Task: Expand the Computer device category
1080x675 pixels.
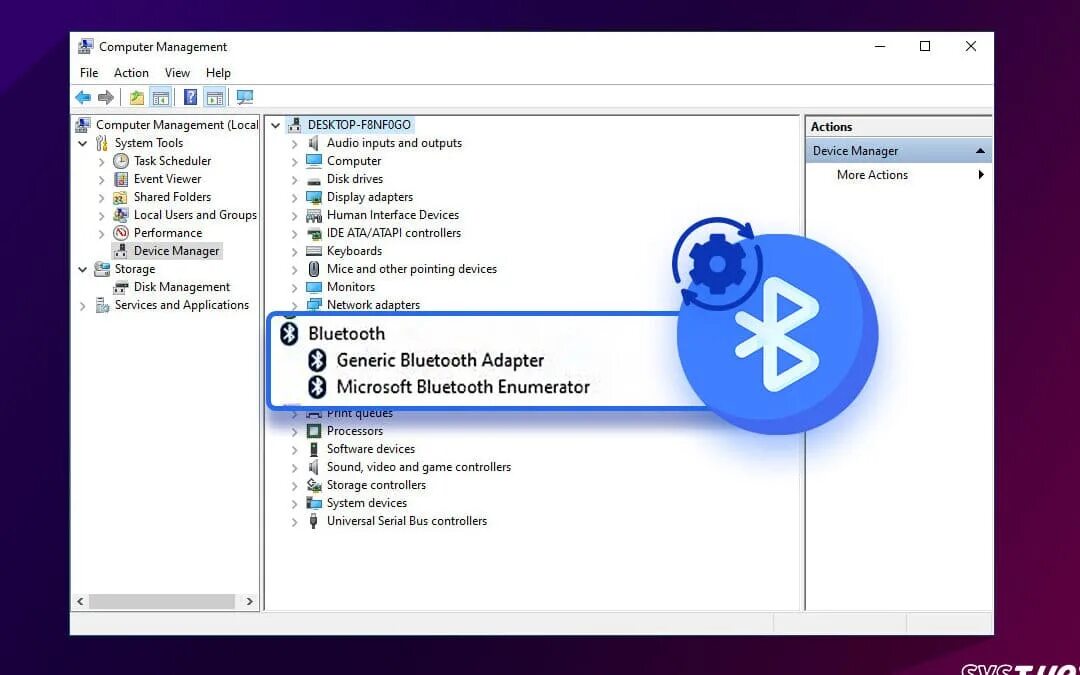Action: point(294,162)
